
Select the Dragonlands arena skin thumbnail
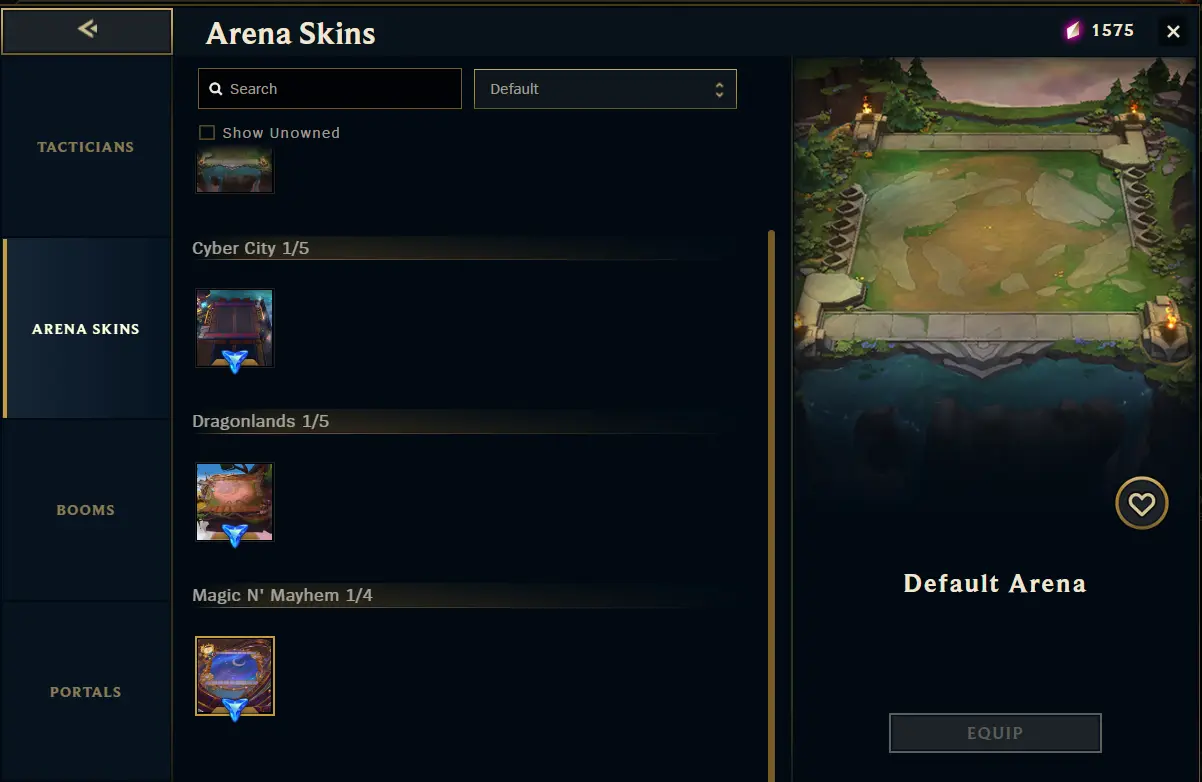click(x=235, y=502)
